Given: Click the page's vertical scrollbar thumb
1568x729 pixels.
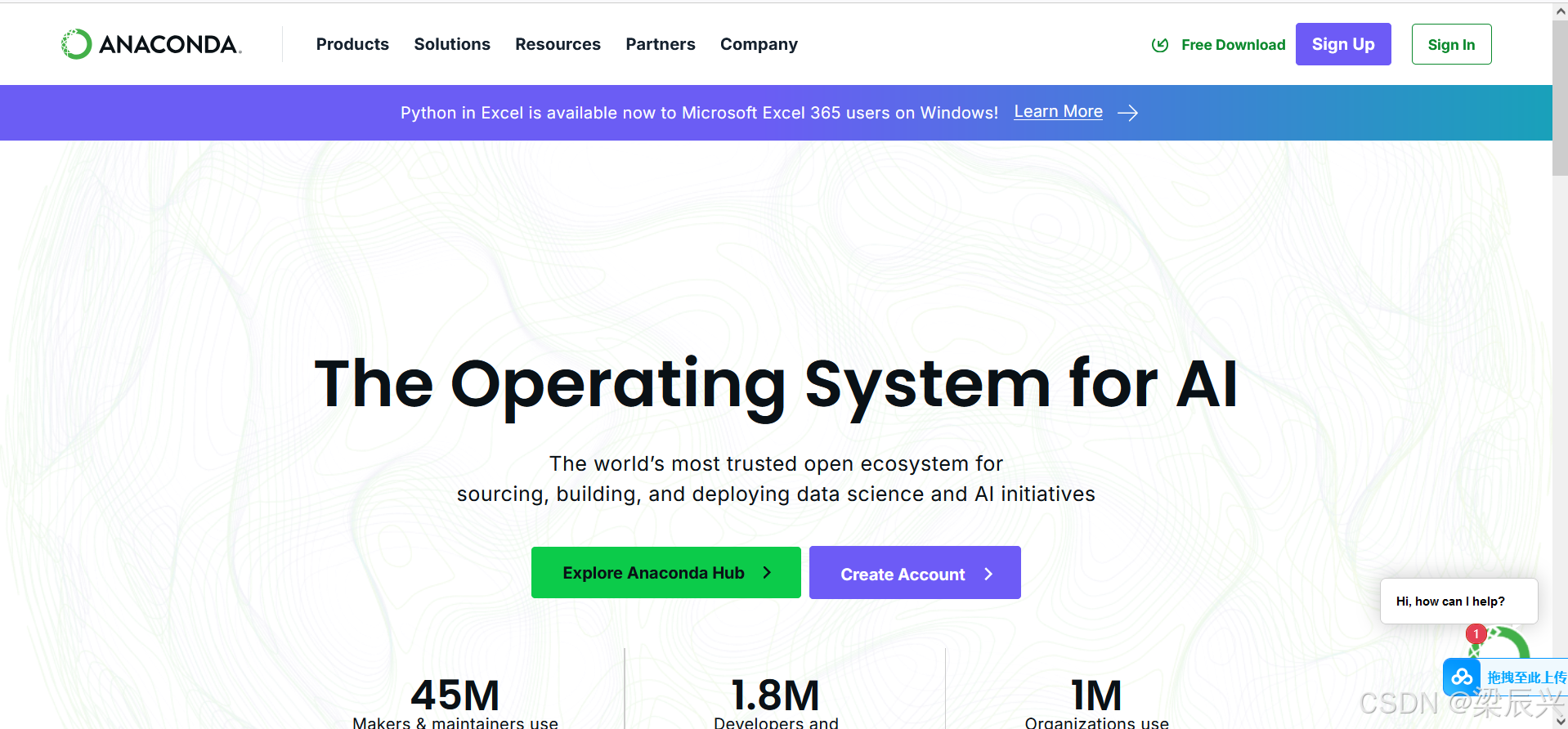Looking at the screenshot, I should coord(1560,98).
